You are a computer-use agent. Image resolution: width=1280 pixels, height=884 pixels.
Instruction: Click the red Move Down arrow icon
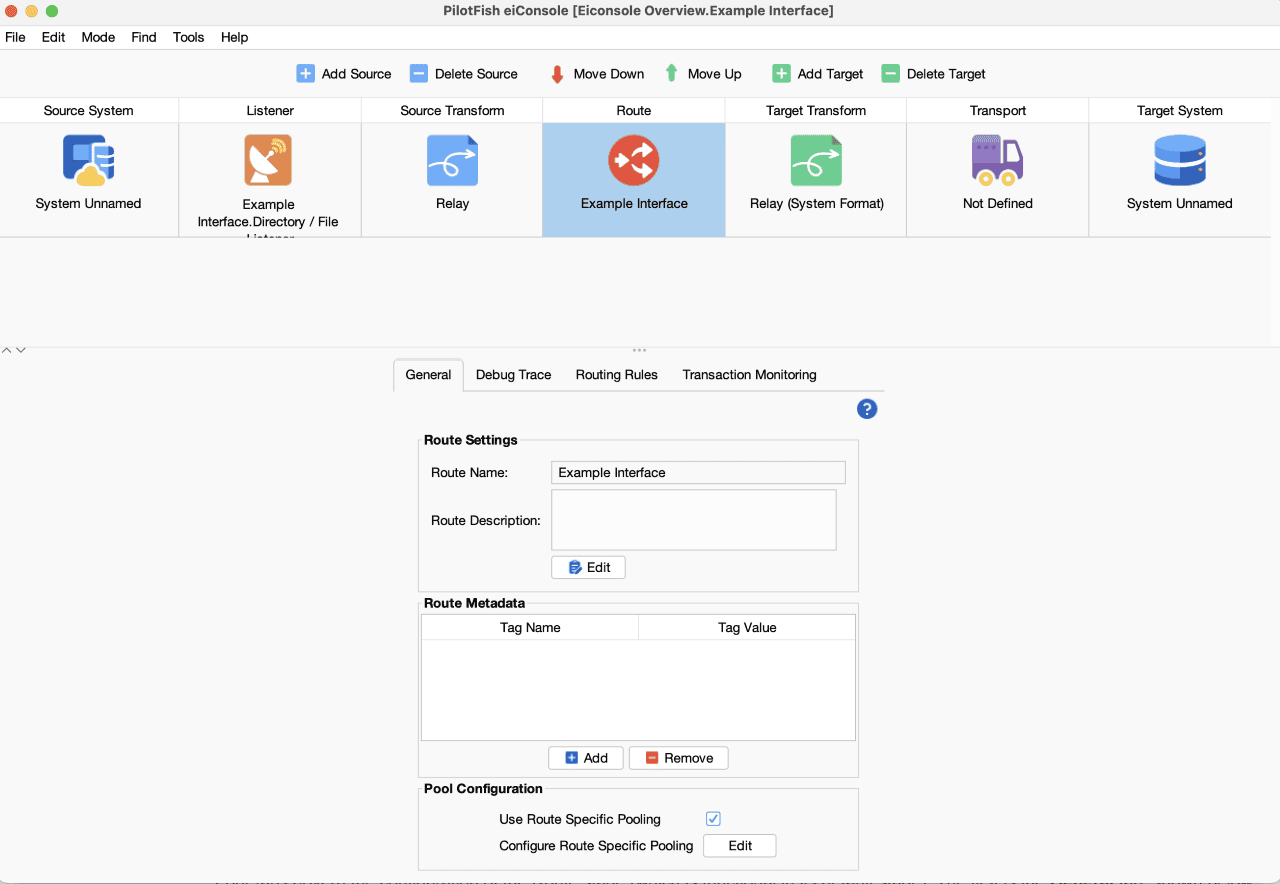point(558,74)
